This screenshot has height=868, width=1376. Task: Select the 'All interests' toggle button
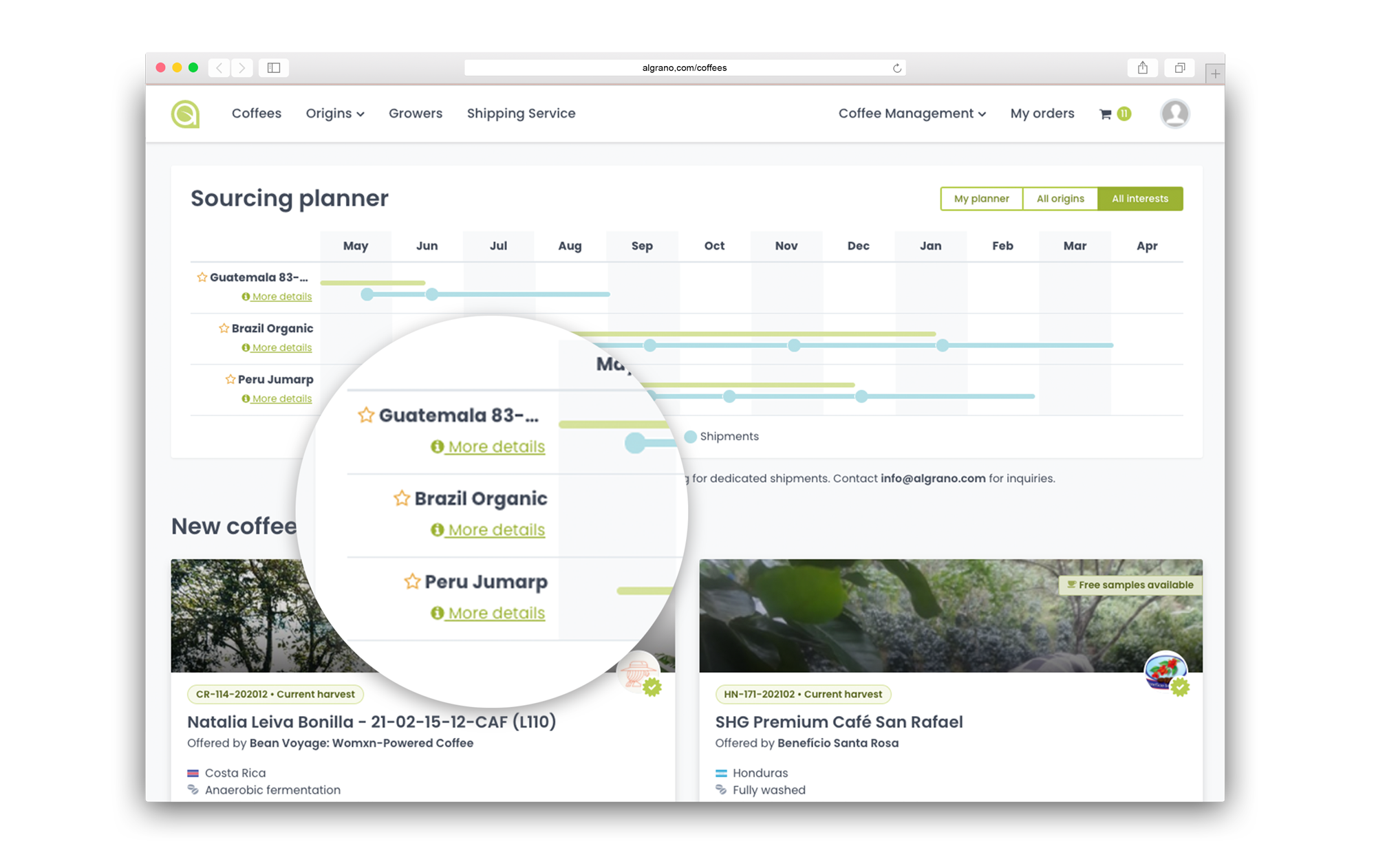tap(1139, 197)
